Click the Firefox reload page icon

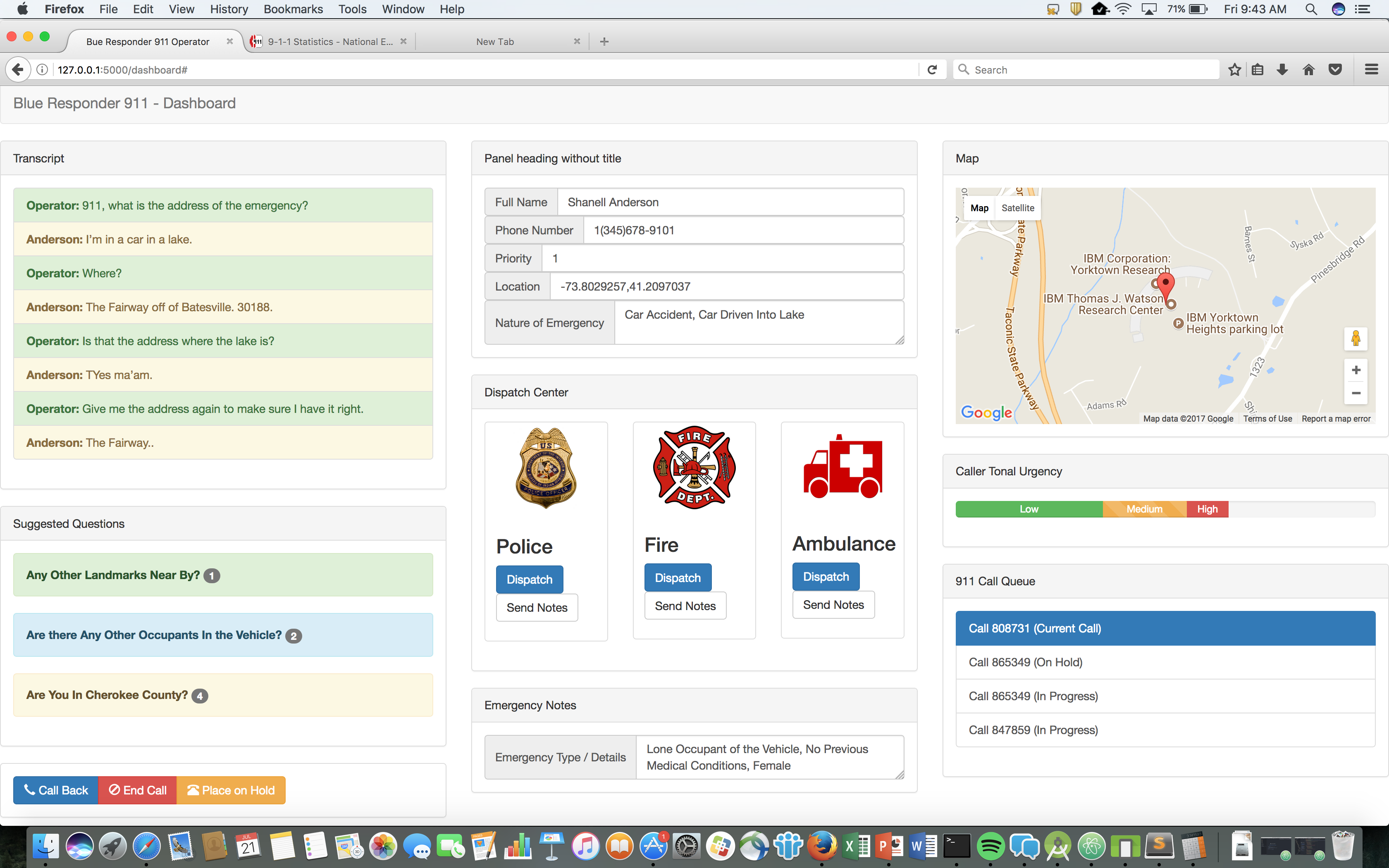pos(932,69)
